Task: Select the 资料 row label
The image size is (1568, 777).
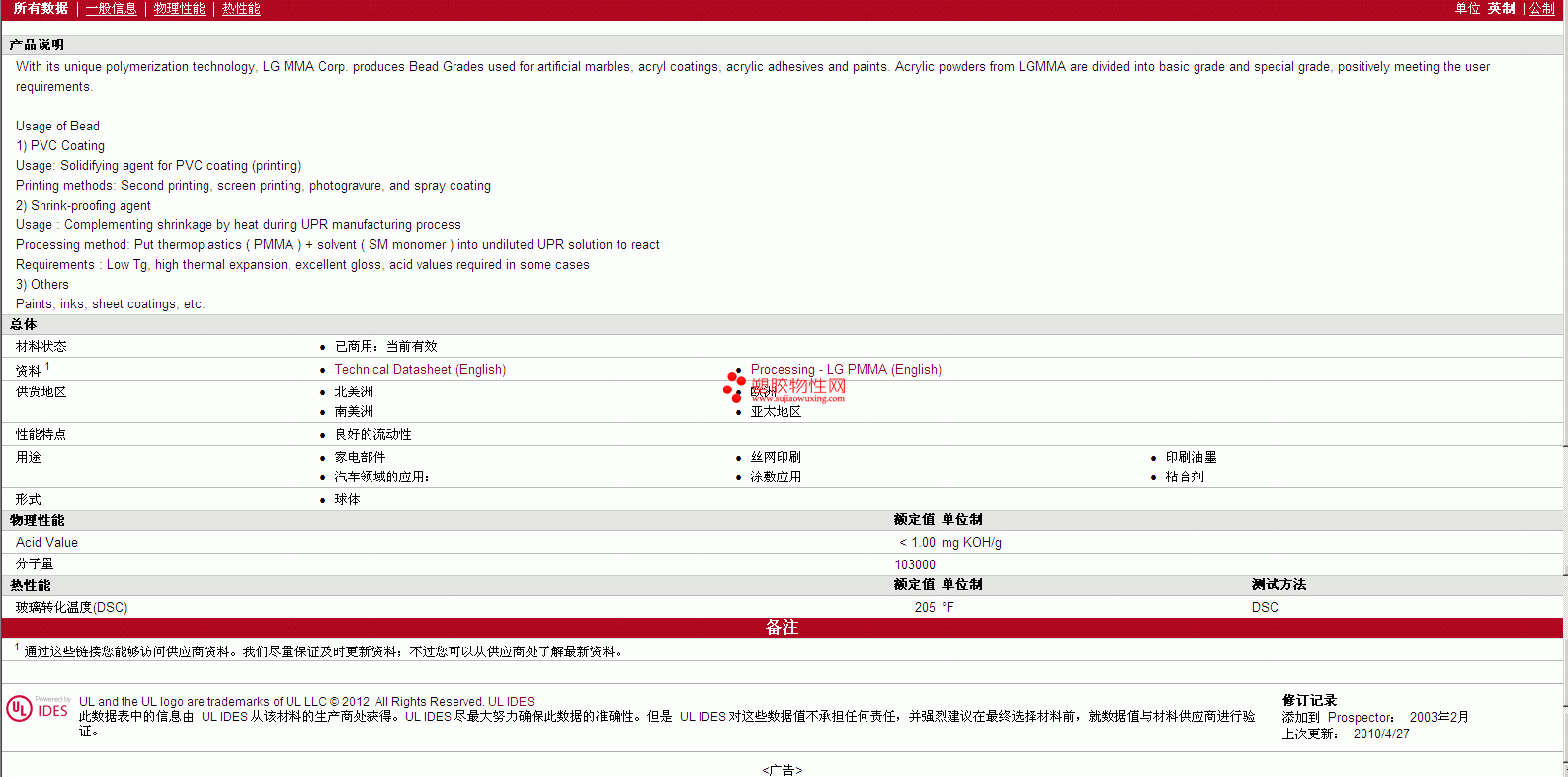Action: (29, 371)
